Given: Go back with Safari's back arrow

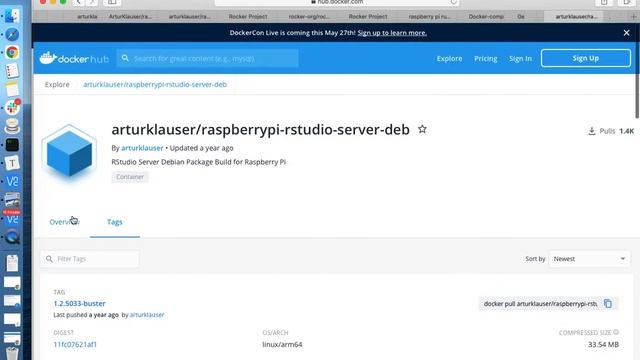Looking at the screenshot, I should point(78,2).
